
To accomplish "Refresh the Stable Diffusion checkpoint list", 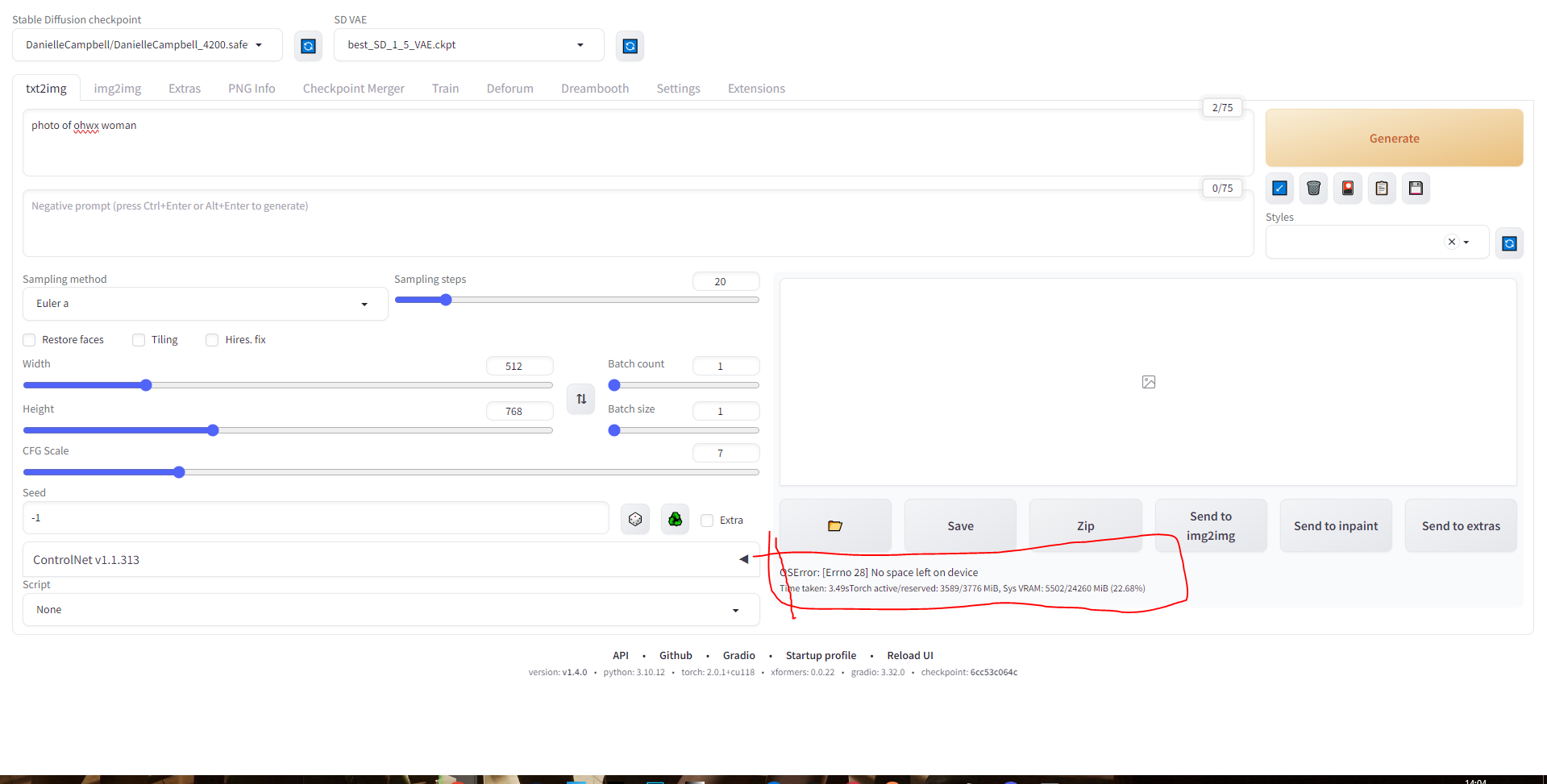I will [308, 46].
